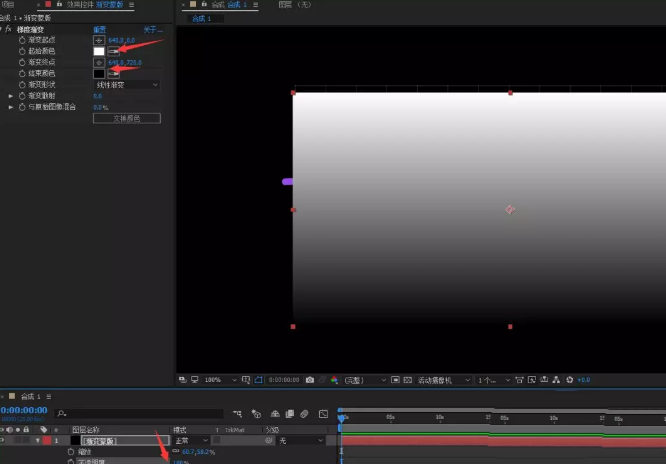
Task: Toggle stopwatch for 与原始图像混合 property
Action: pos(22,107)
